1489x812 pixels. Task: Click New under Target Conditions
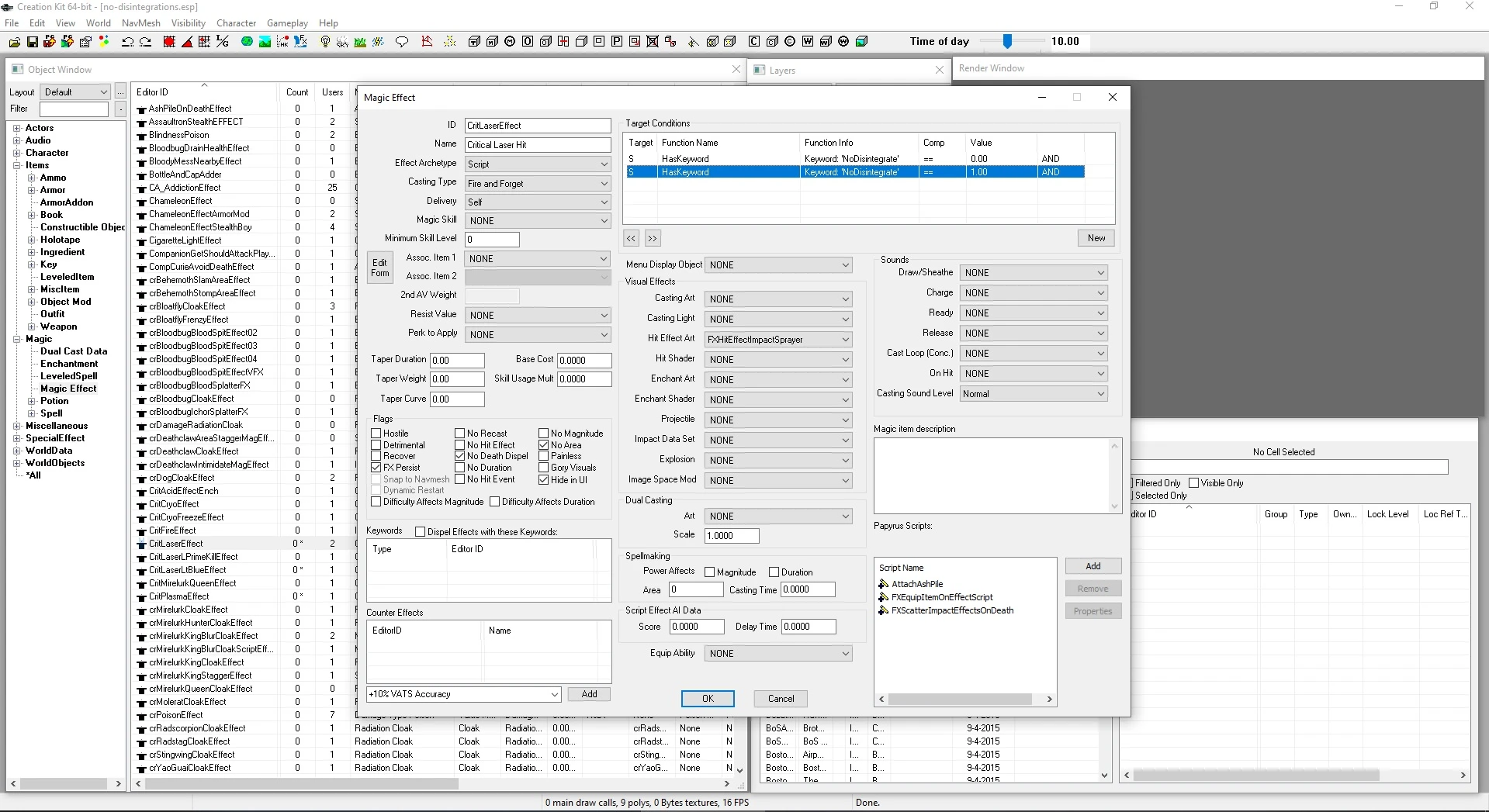pos(1096,238)
